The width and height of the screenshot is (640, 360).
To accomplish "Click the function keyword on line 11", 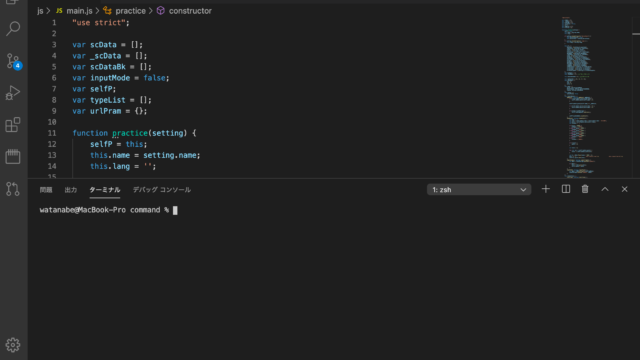I will coord(90,133).
